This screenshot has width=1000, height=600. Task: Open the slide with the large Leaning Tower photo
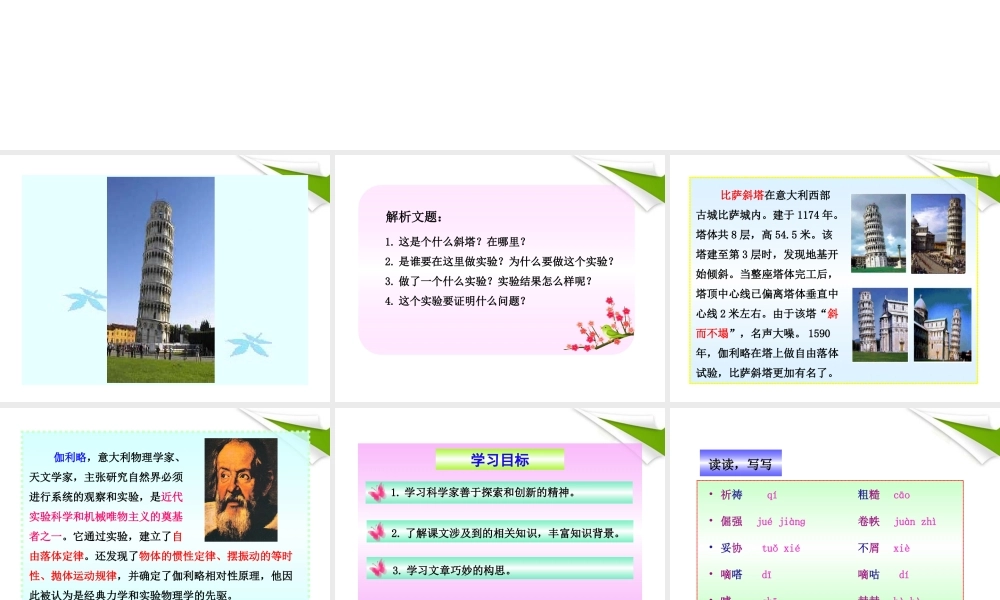coord(165,279)
